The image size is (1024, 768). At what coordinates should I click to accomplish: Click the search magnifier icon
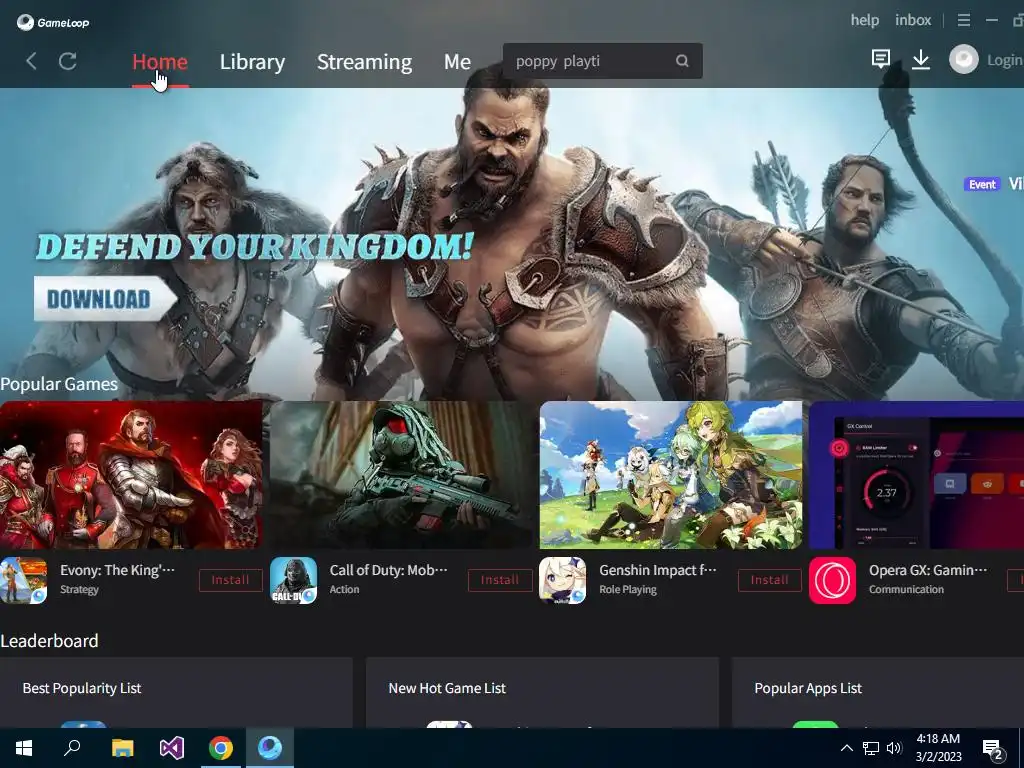682,61
